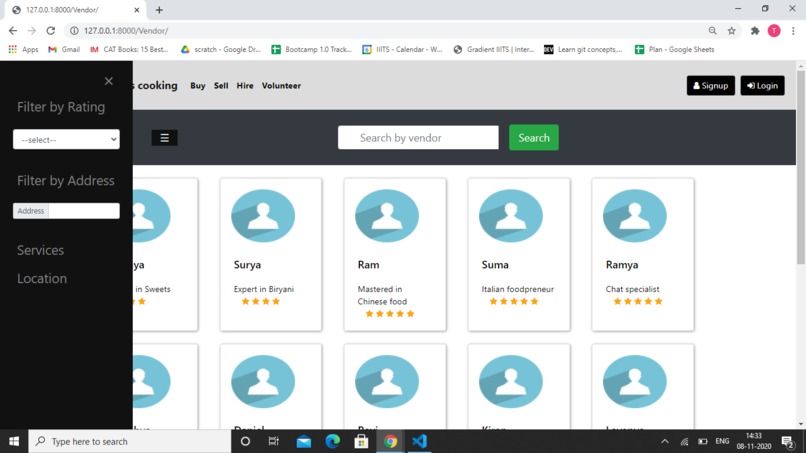Open the Location sidebar link
806x453 pixels.
[x=42, y=278]
